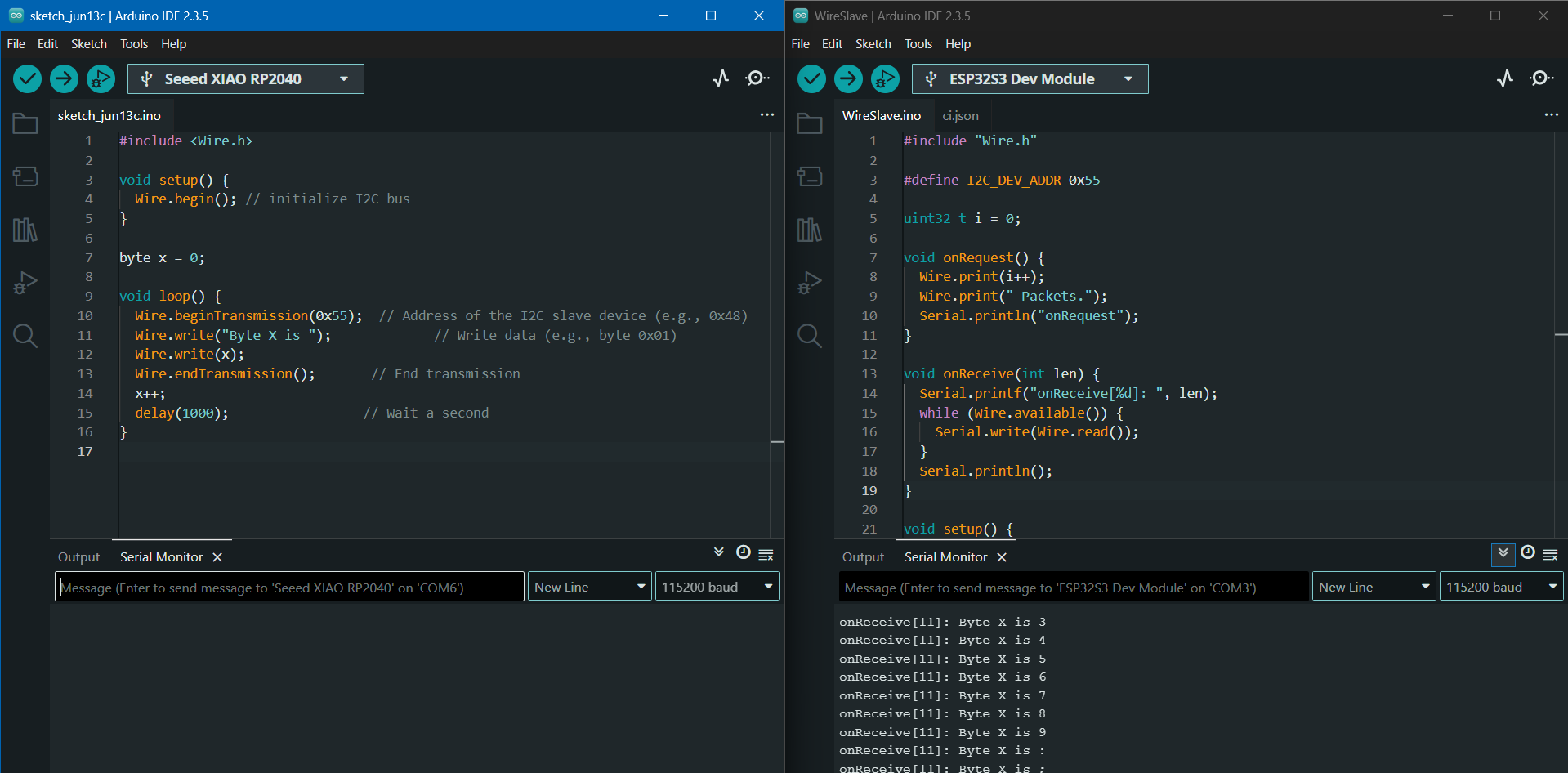Viewport: 1568px width, 773px height.
Task: Open the Tools menu in the WireSlave window
Action: tap(918, 44)
